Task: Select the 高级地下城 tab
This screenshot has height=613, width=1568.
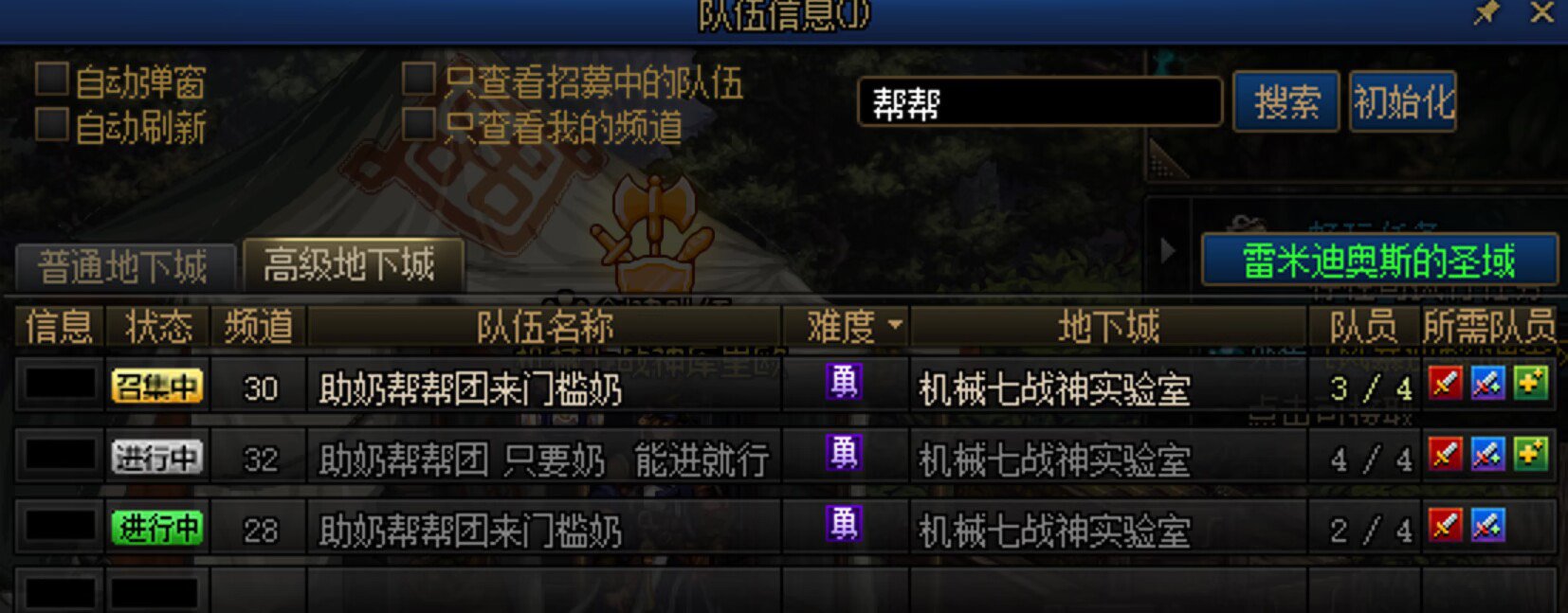Action: [x=352, y=263]
